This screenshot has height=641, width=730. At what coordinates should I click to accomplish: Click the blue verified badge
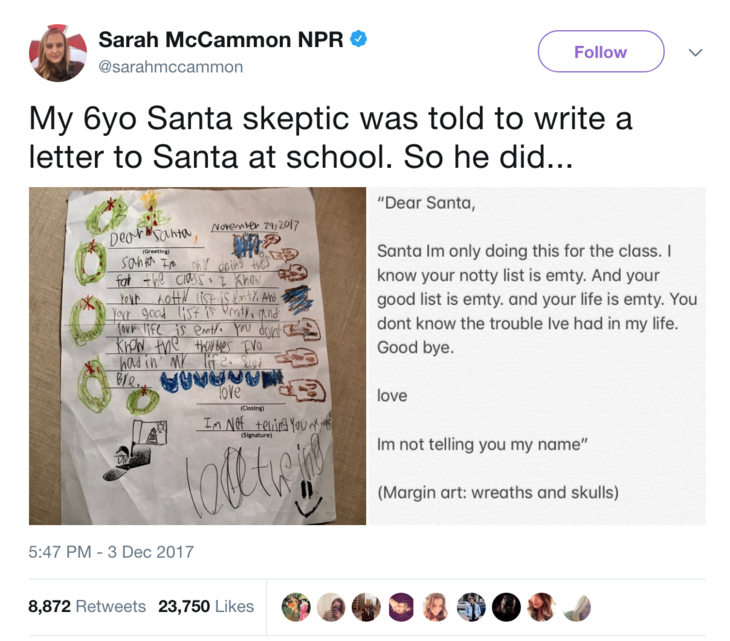tap(358, 40)
